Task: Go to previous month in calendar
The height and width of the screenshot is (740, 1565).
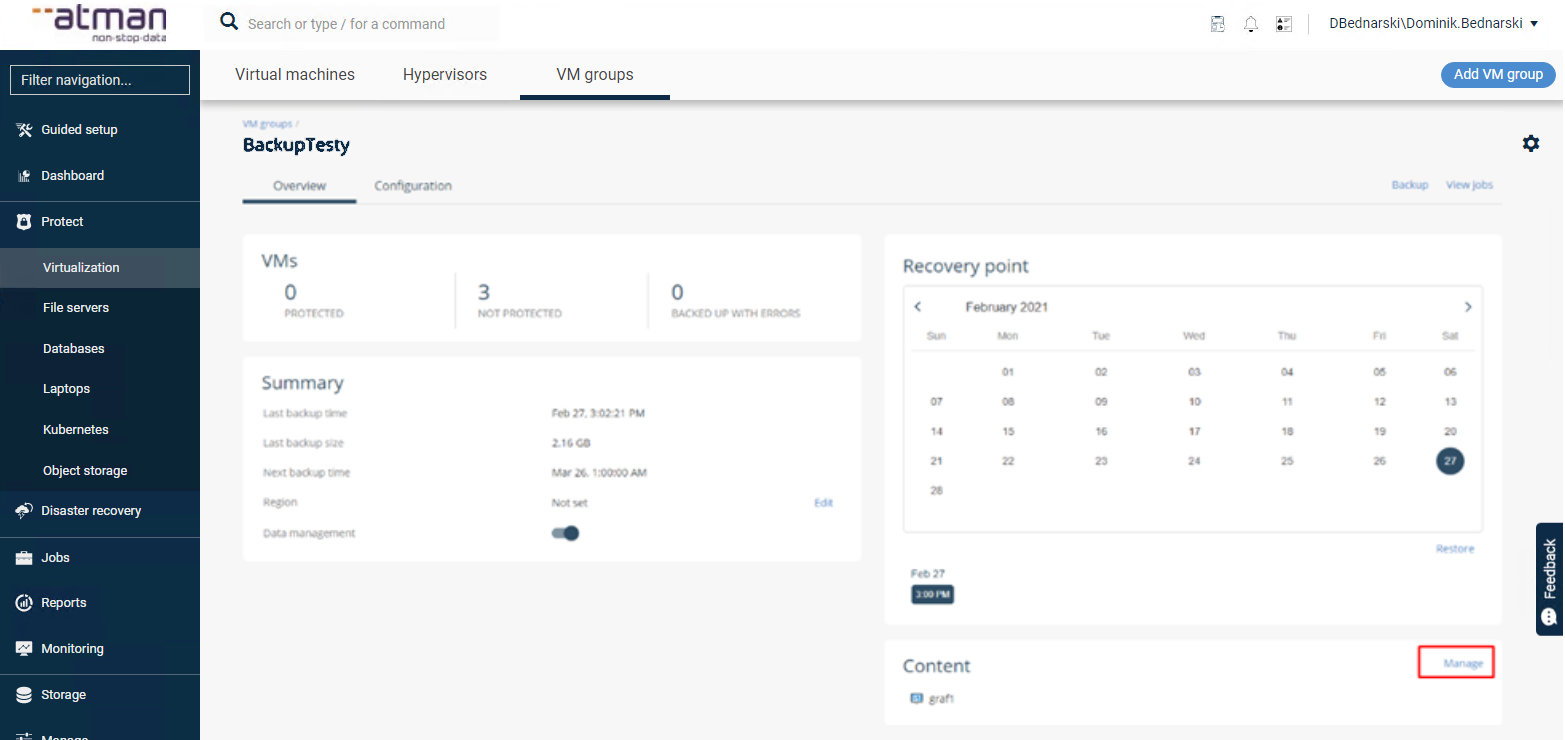Action: pyautogui.click(x=918, y=307)
